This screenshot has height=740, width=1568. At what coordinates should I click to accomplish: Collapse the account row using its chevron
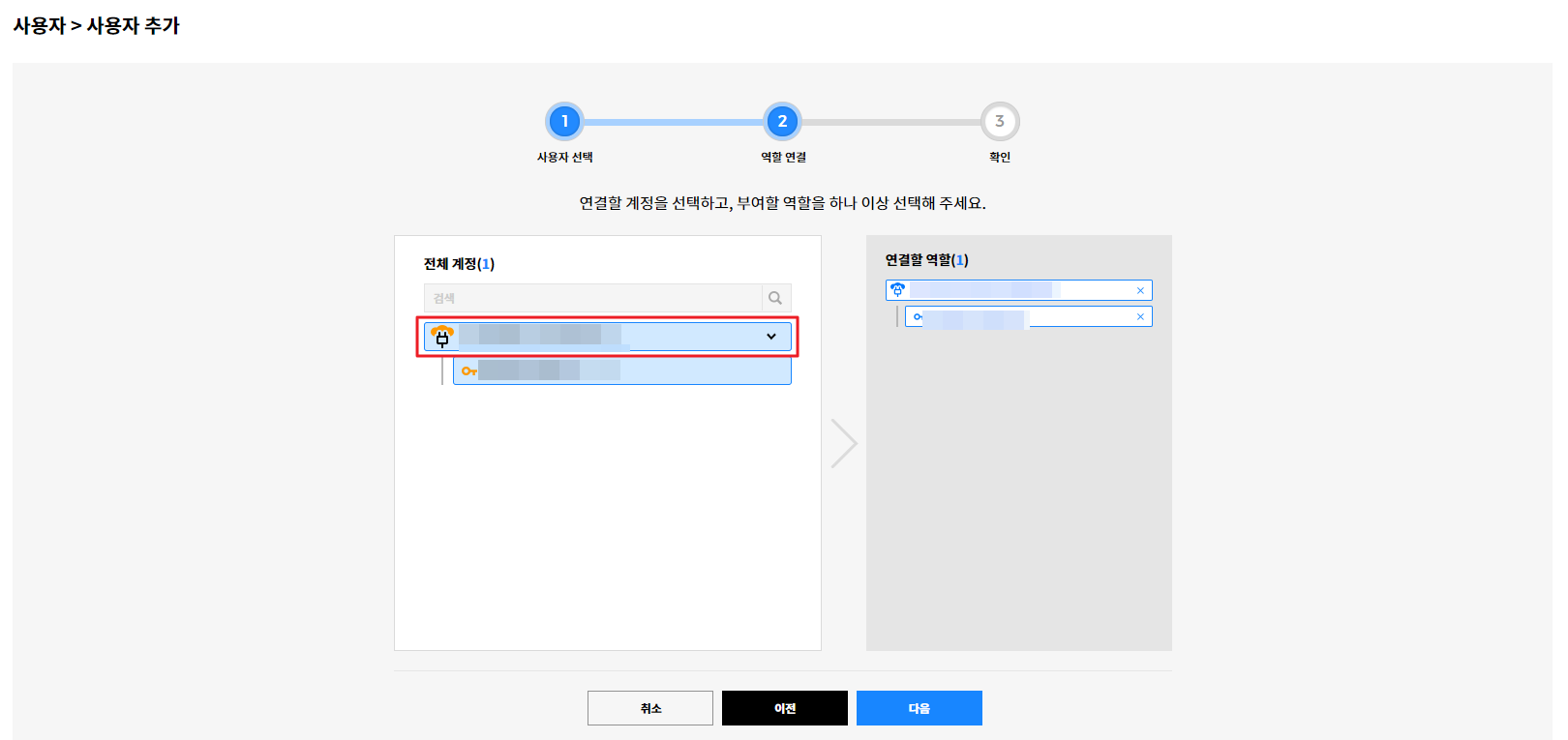point(771,337)
